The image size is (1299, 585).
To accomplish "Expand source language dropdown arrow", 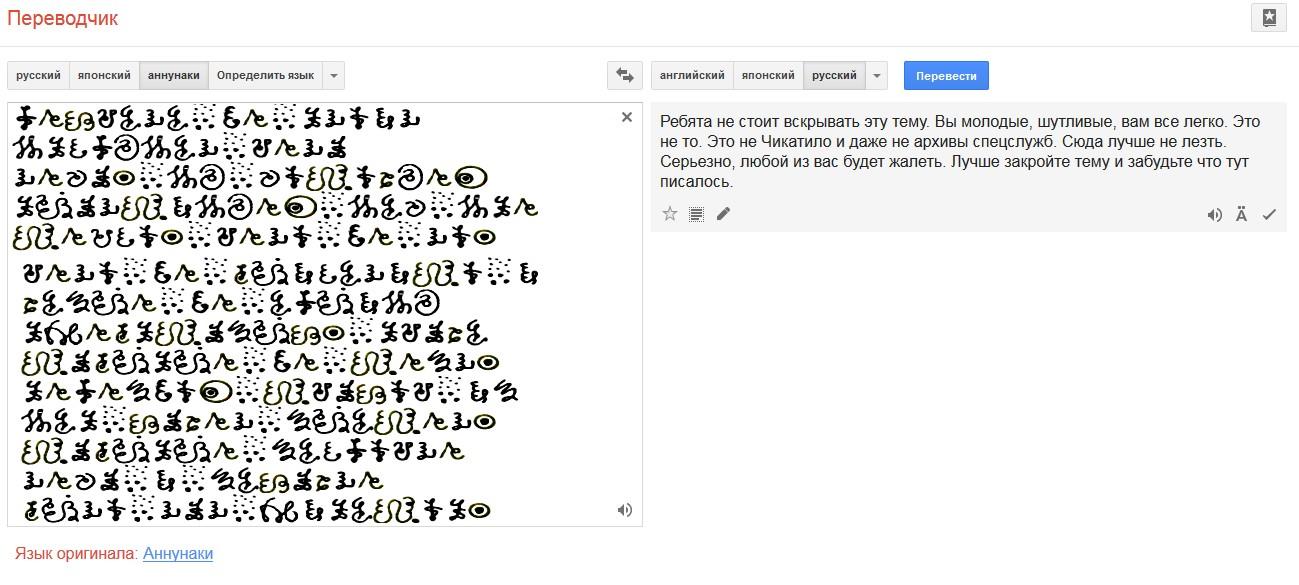I will 334,75.
